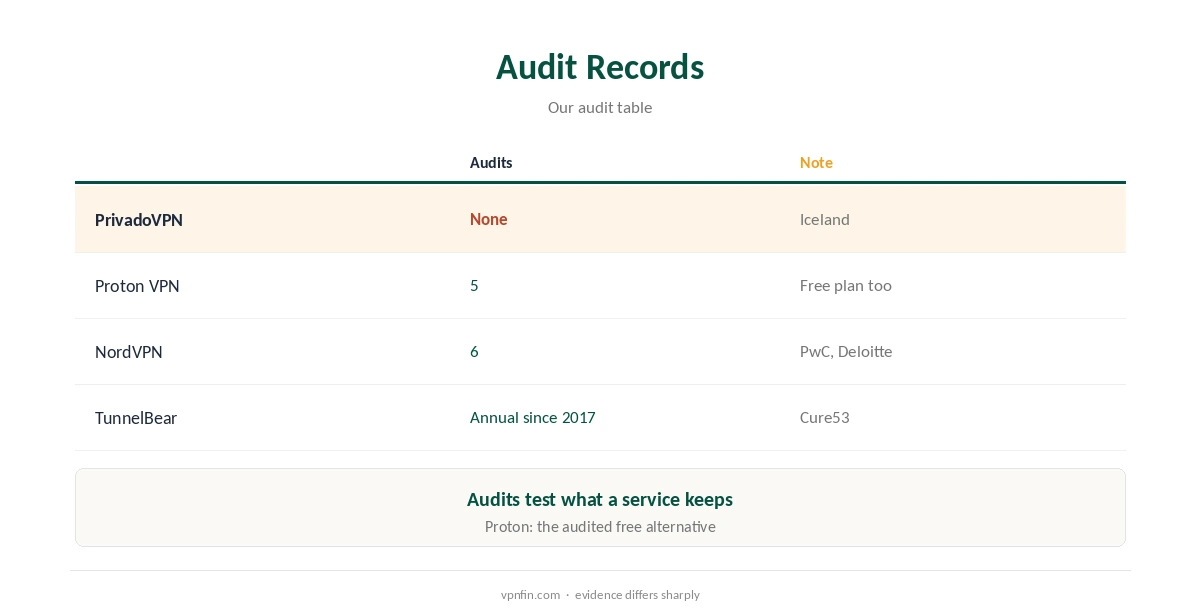Click the Note column header
The height and width of the screenshot is (614, 1200).
point(816,162)
